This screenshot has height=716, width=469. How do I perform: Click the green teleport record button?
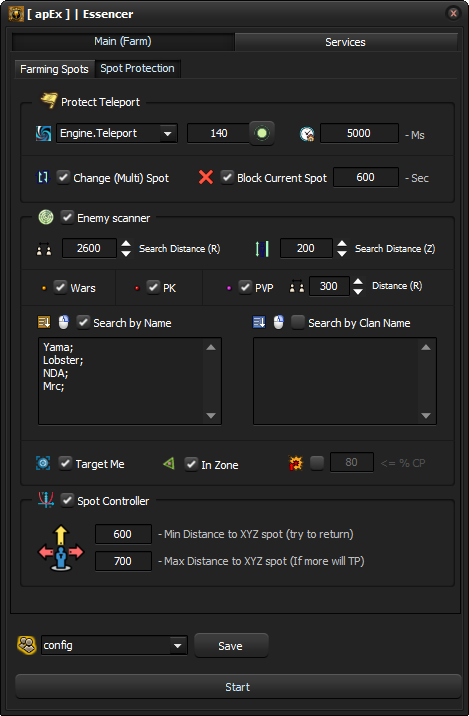262,133
